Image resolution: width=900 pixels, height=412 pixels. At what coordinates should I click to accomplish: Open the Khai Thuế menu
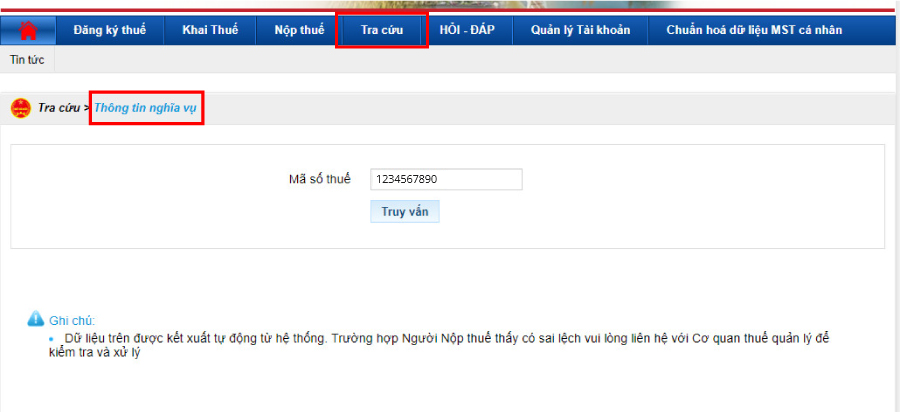210,30
